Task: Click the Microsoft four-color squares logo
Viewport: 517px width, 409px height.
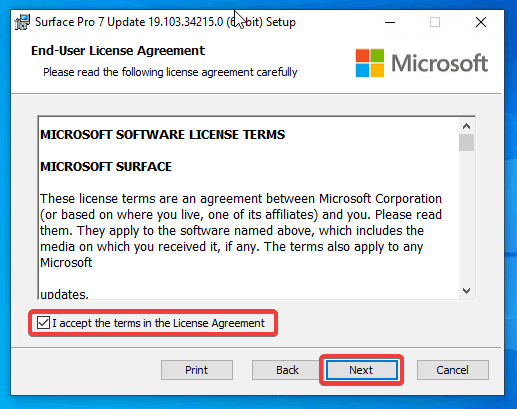Action: (369, 63)
